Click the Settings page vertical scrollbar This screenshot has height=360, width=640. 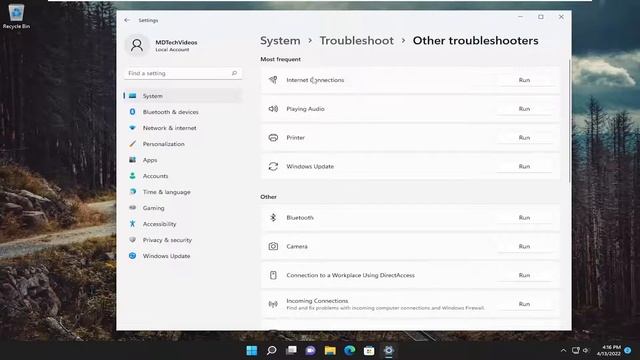click(569, 120)
